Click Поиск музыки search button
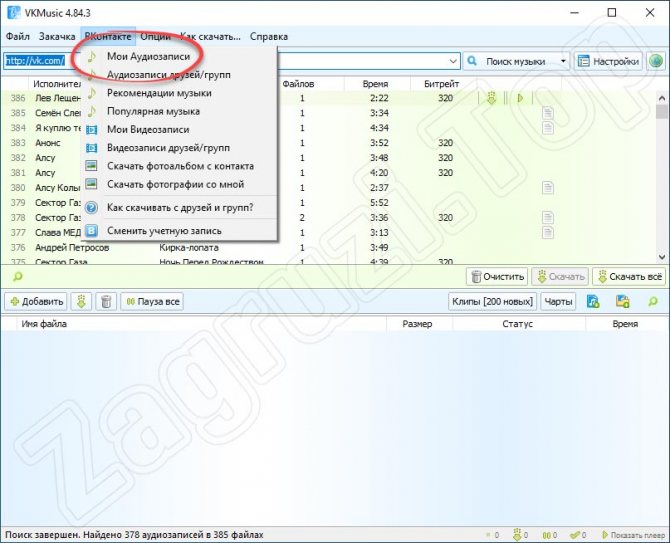This screenshot has width=670, height=543. pos(510,62)
